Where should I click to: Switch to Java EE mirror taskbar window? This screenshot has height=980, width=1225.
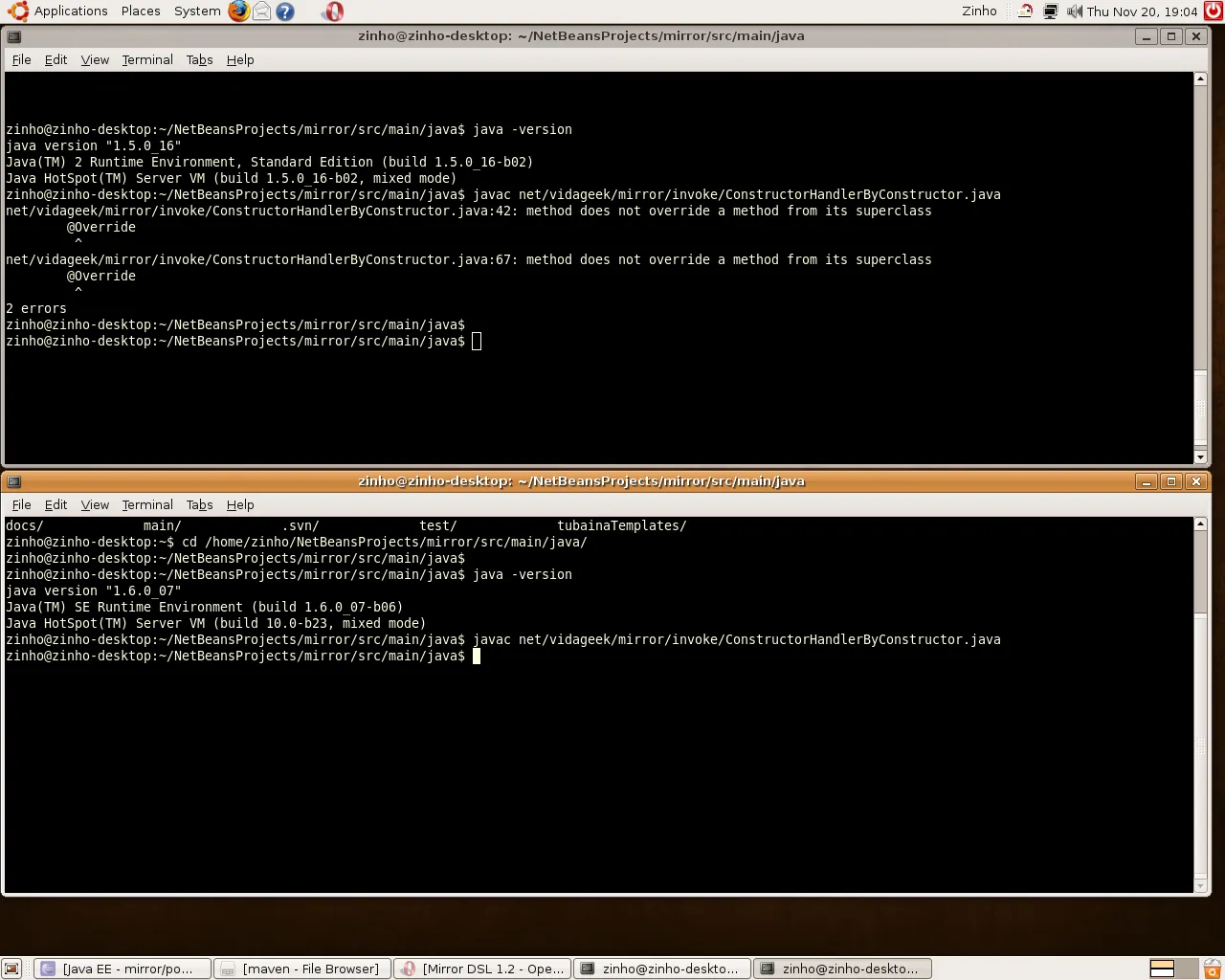coord(122,969)
